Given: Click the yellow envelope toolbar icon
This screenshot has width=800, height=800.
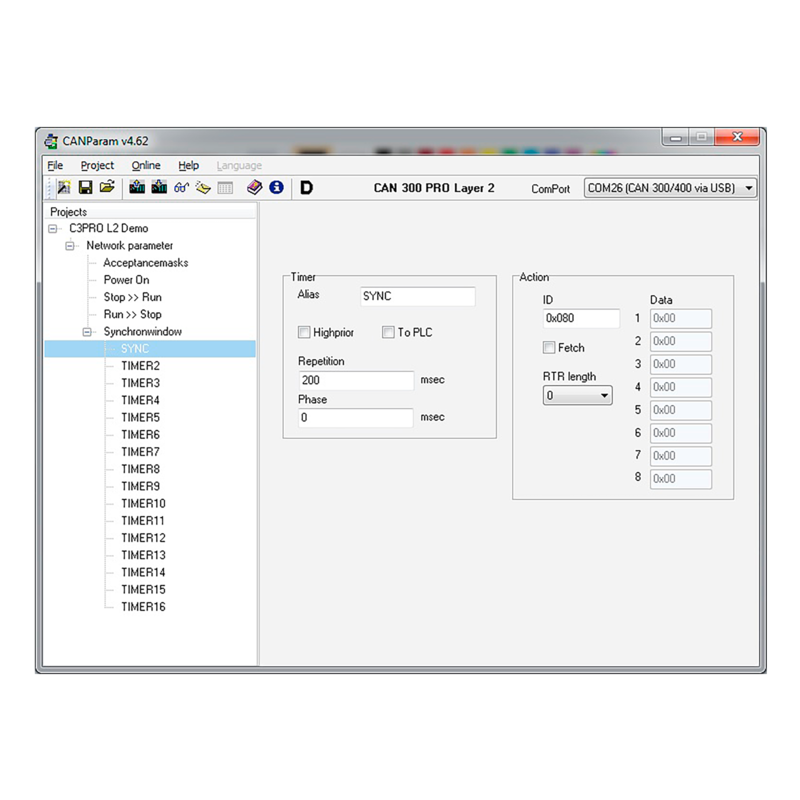Looking at the screenshot, I should pos(203,188).
